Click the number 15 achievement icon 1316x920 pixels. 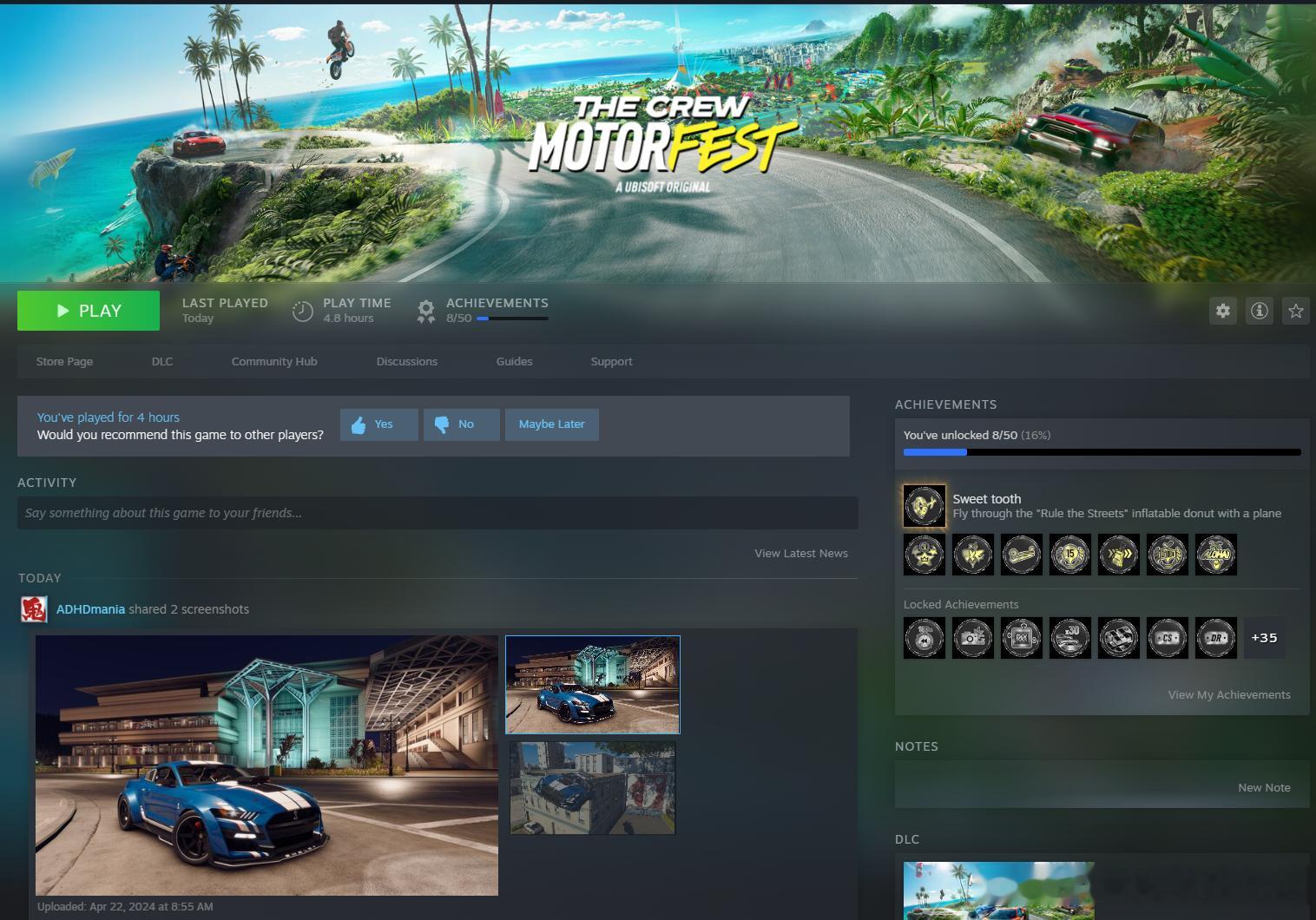click(x=1070, y=555)
